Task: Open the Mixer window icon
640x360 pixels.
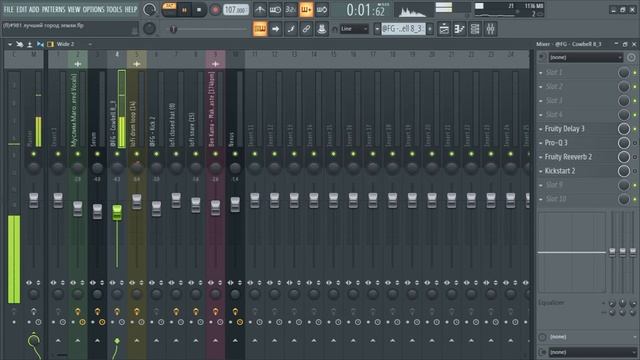Action: [491, 29]
